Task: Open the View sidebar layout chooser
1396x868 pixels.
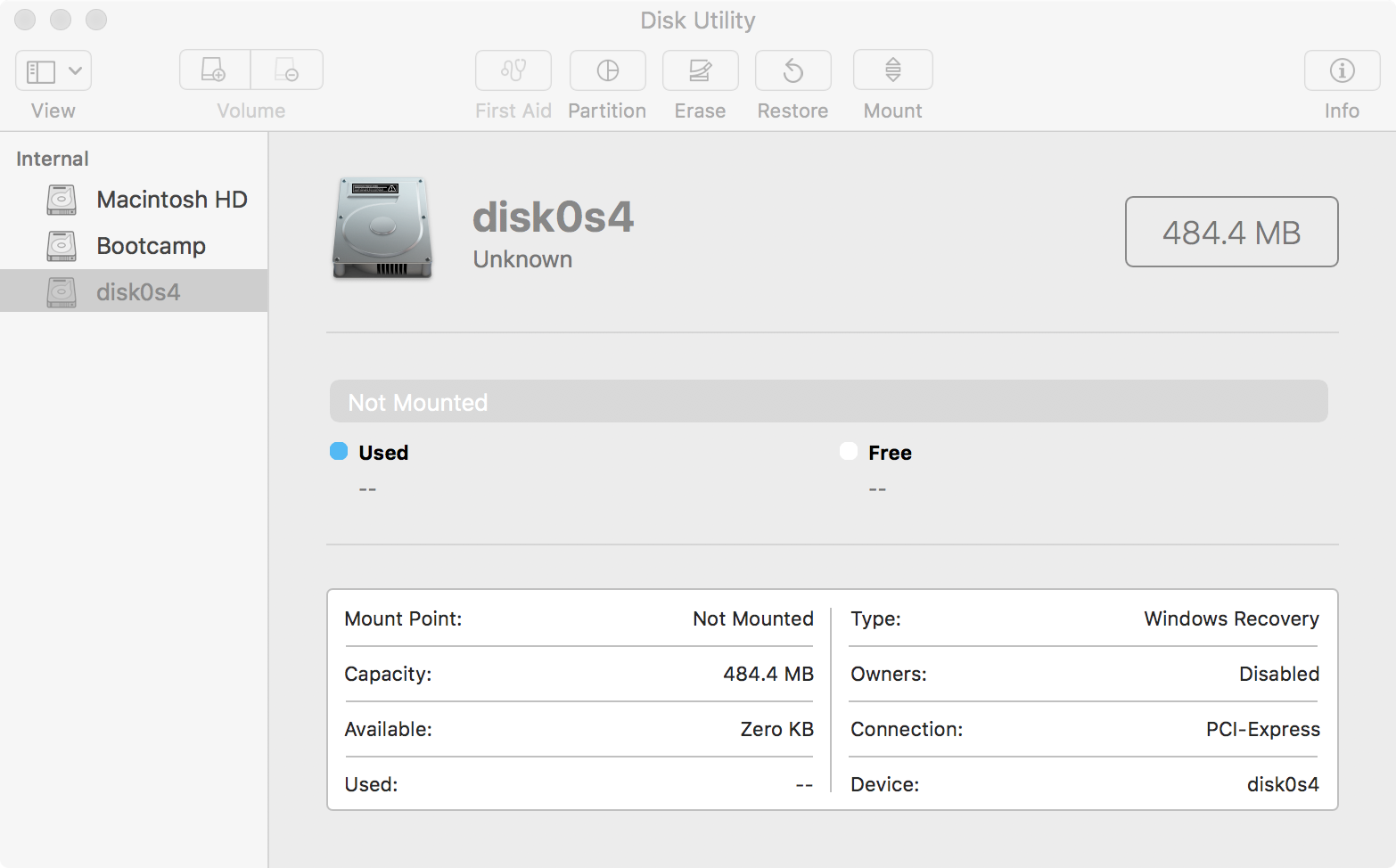Action: [x=40, y=70]
